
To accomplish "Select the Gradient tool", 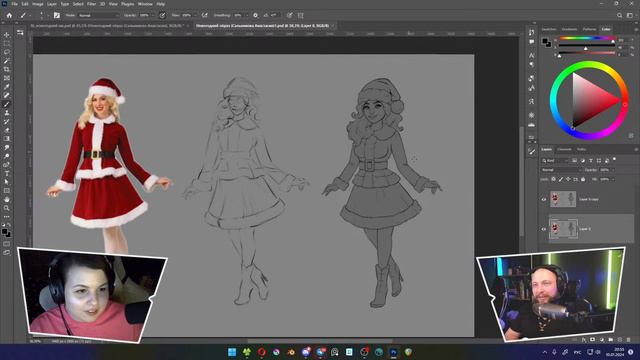I will click(x=7, y=139).
